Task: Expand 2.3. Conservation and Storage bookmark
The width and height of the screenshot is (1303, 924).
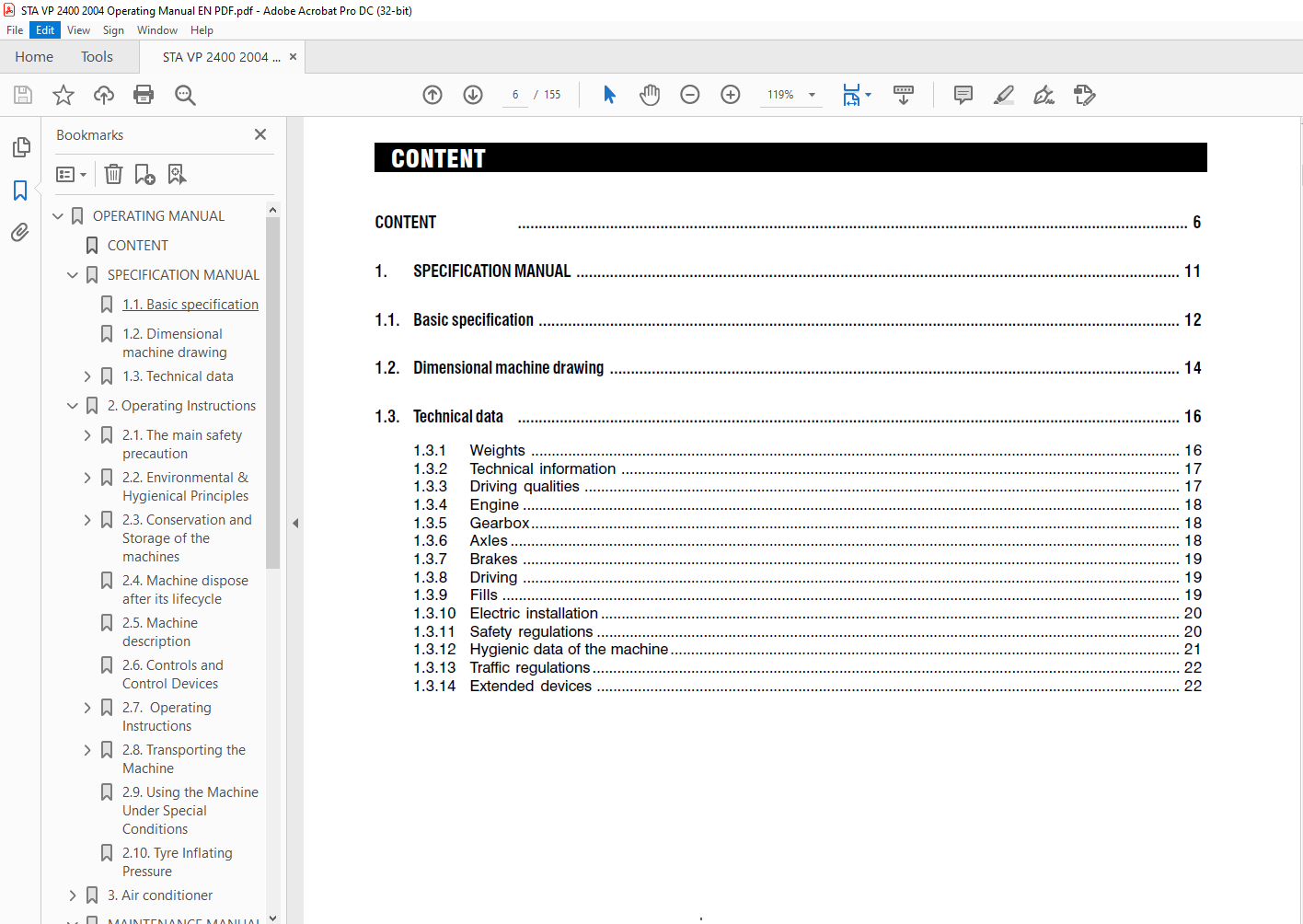Action: [87, 520]
